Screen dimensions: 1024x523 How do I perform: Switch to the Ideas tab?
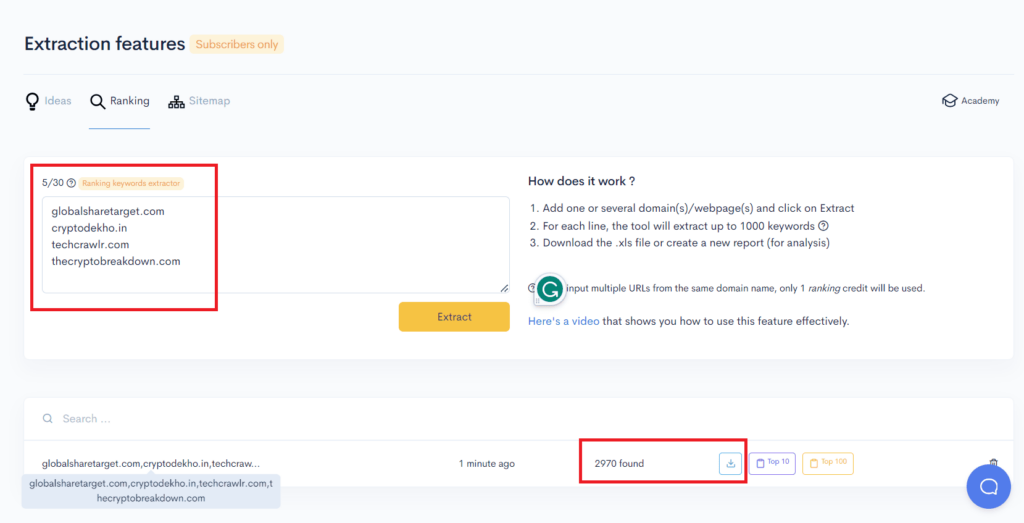click(x=48, y=101)
